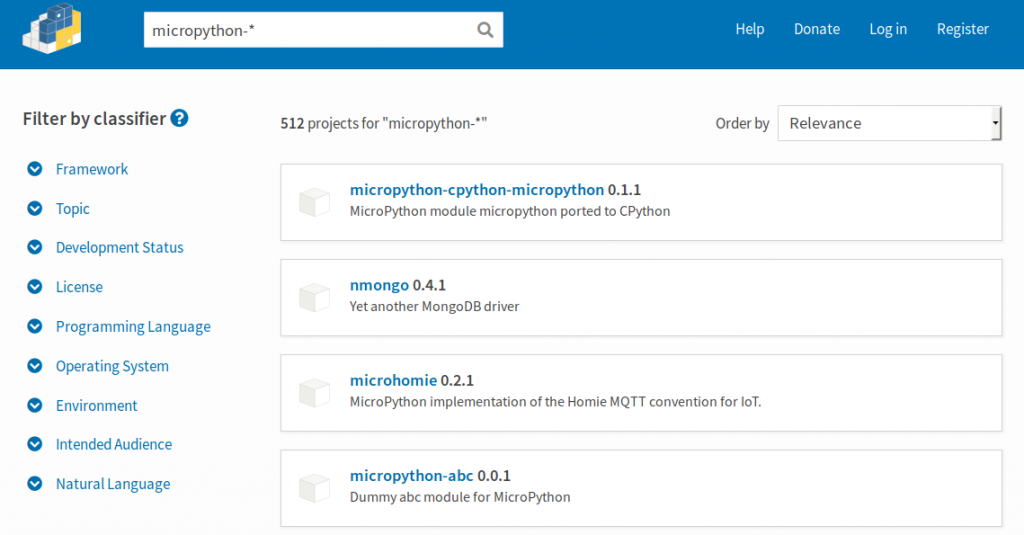Screen dimensions: 1024x535
Task: Expand the Development Status chevron
Action: pos(35,248)
